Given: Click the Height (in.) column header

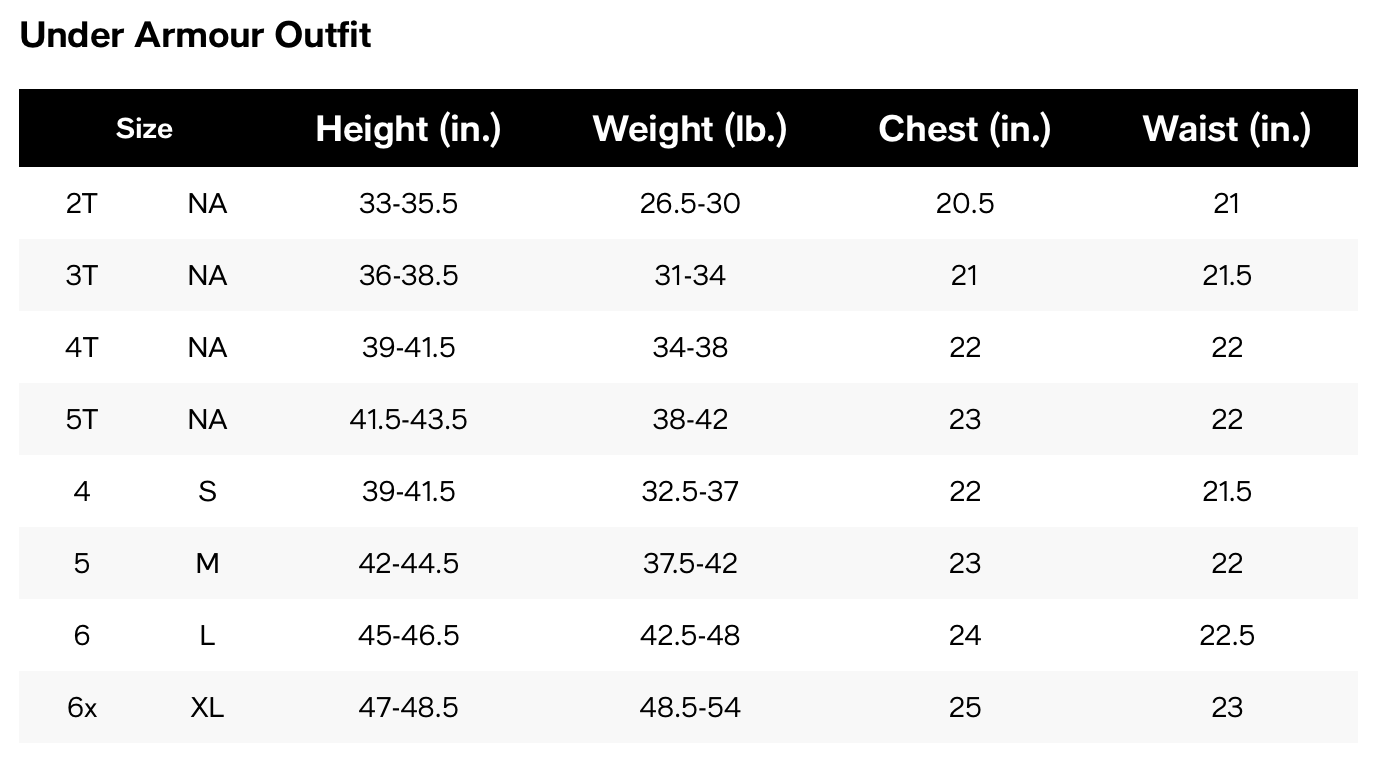Looking at the screenshot, I should pos(408,128).
